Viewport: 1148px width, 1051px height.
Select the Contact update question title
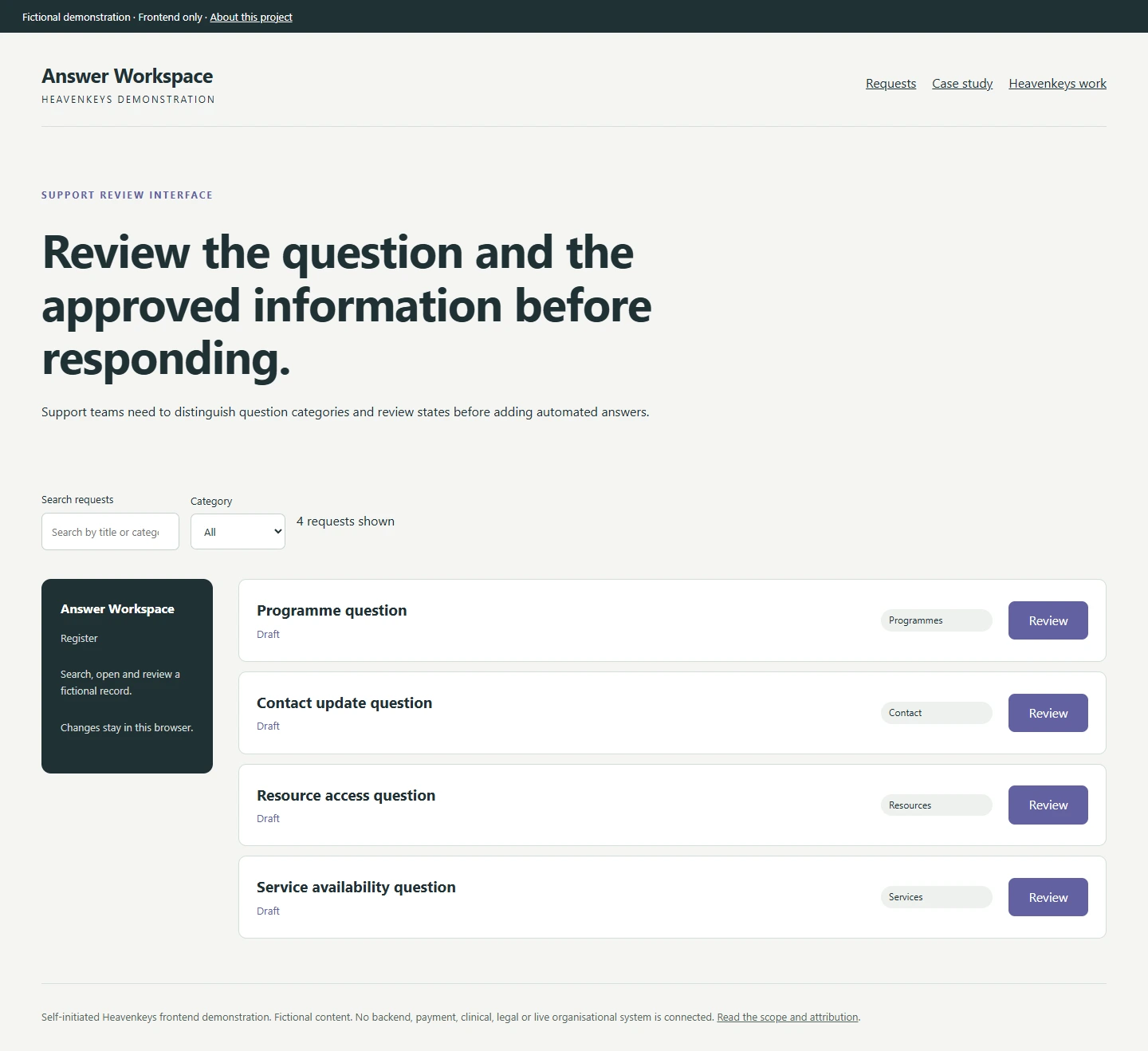(344, 703)
